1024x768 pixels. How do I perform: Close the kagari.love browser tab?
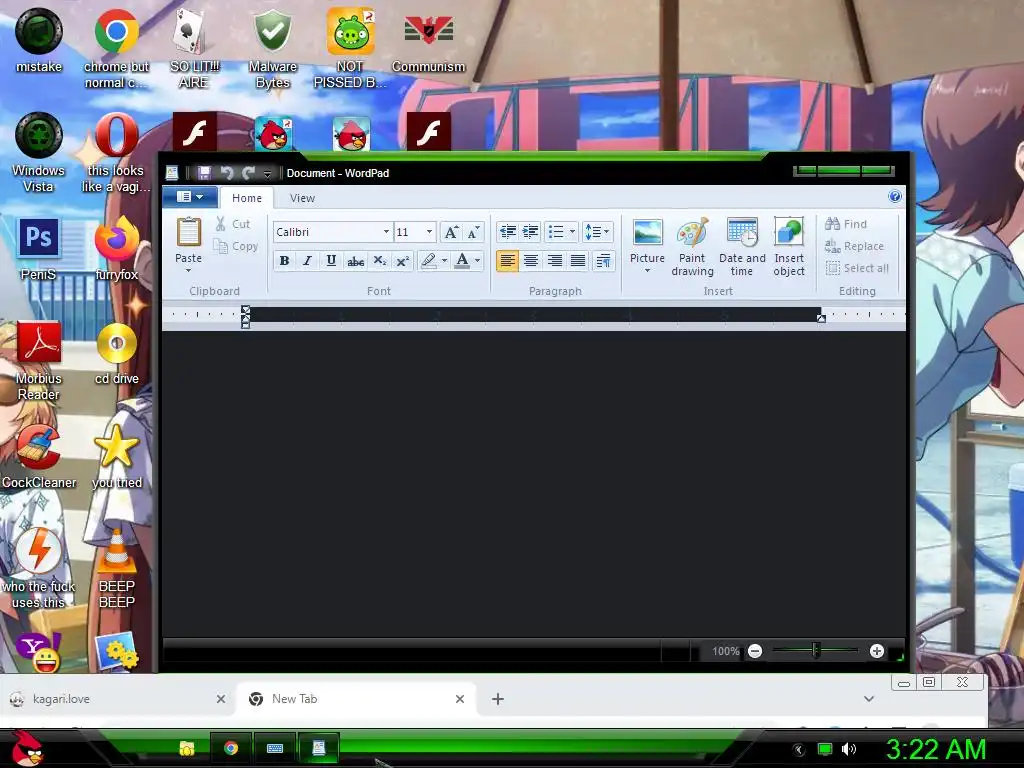(221, 699)
